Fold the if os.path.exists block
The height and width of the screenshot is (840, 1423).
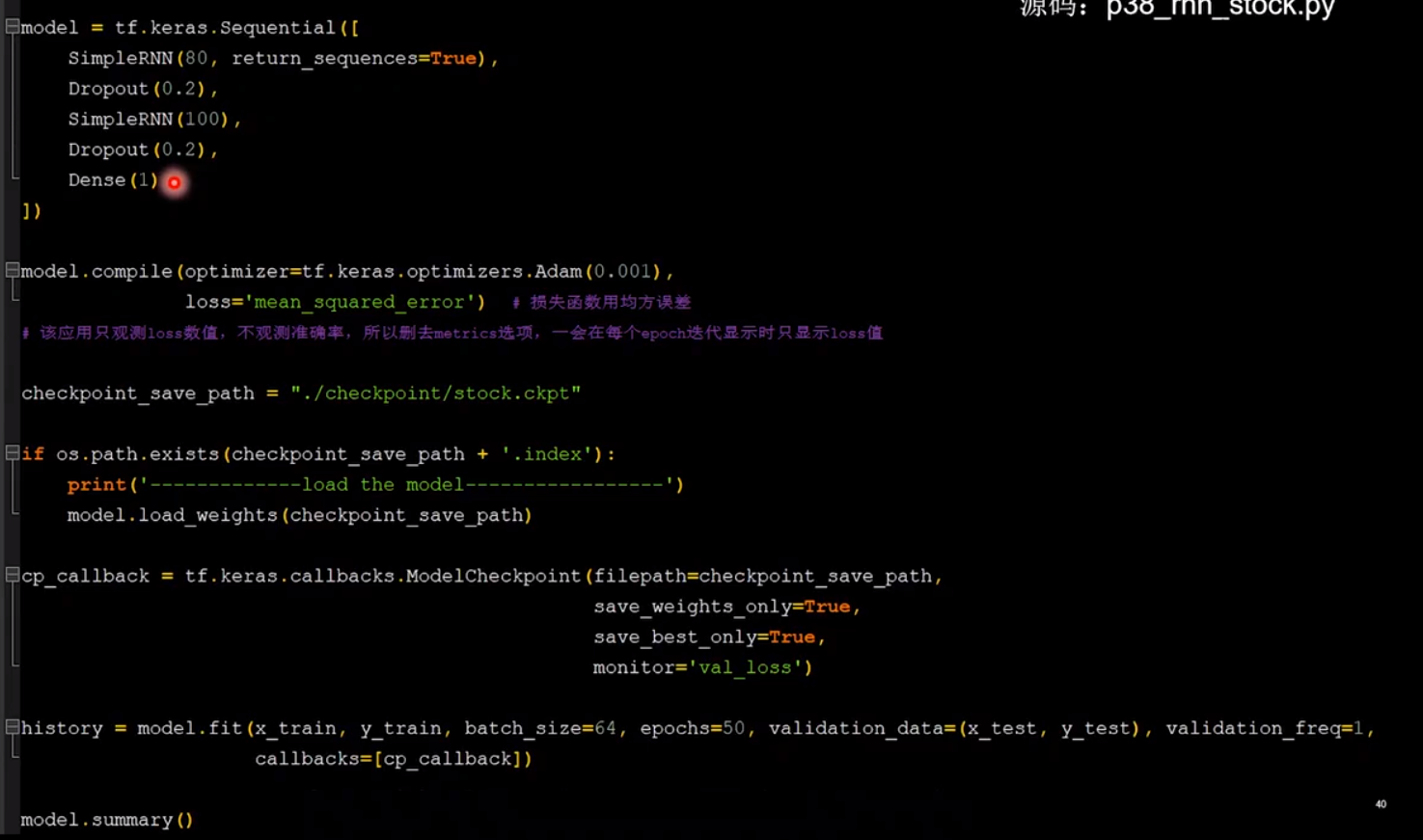click(x=13, y=453)
